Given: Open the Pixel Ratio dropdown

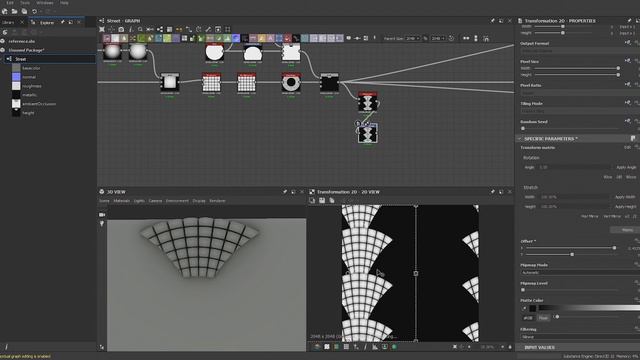Looking at the screenshot, I should 580,93.
